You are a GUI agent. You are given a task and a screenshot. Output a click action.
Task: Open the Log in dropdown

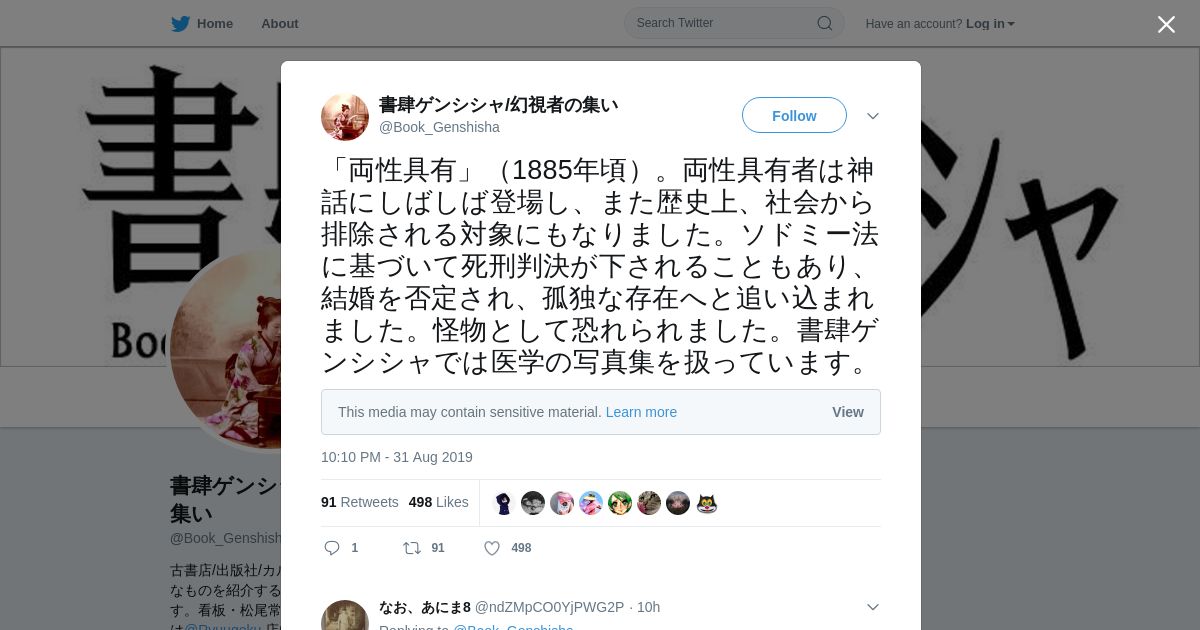point(990,24)
